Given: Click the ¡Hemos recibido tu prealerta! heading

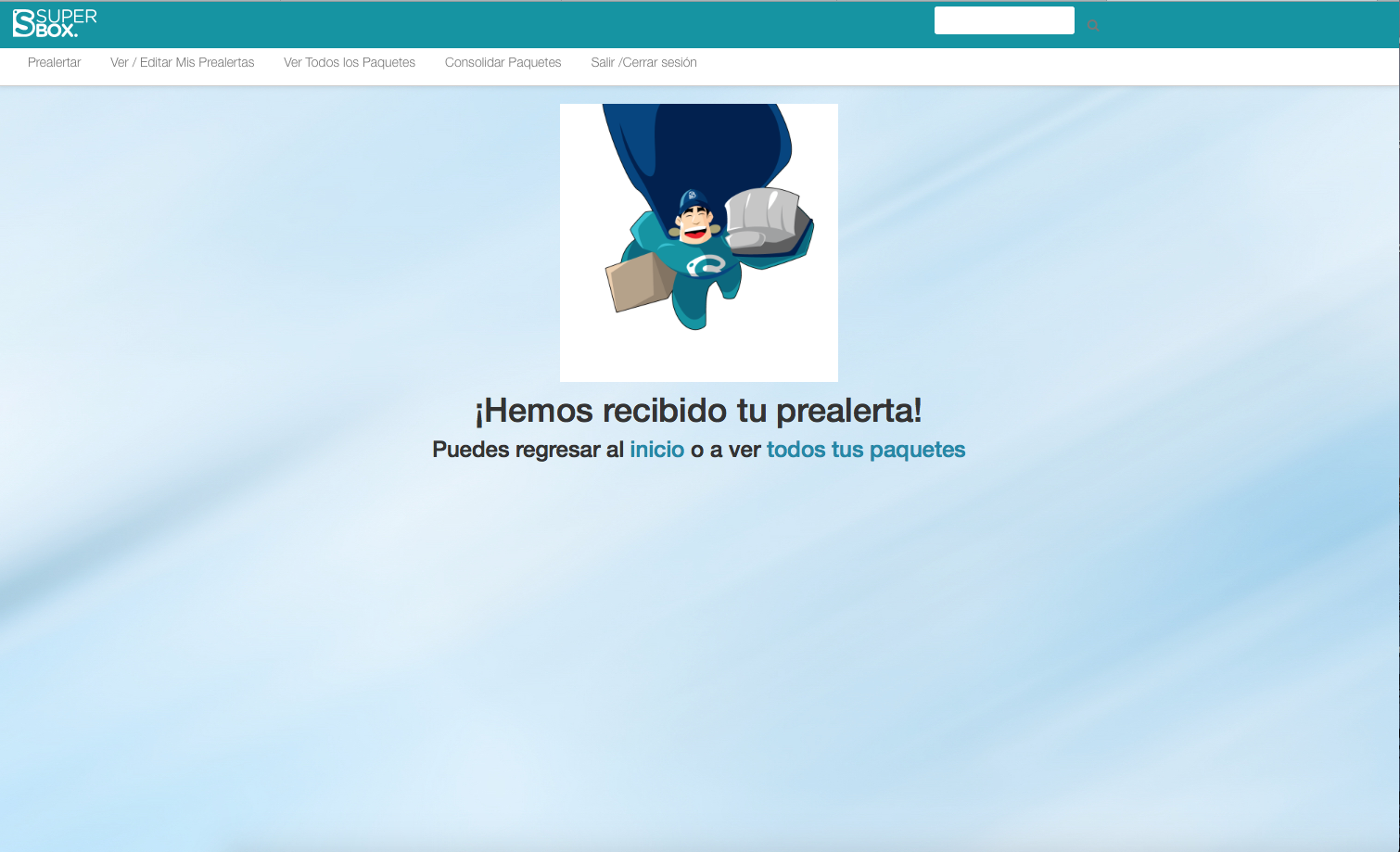Looking at the screenshot, I should tap(699, 410).
